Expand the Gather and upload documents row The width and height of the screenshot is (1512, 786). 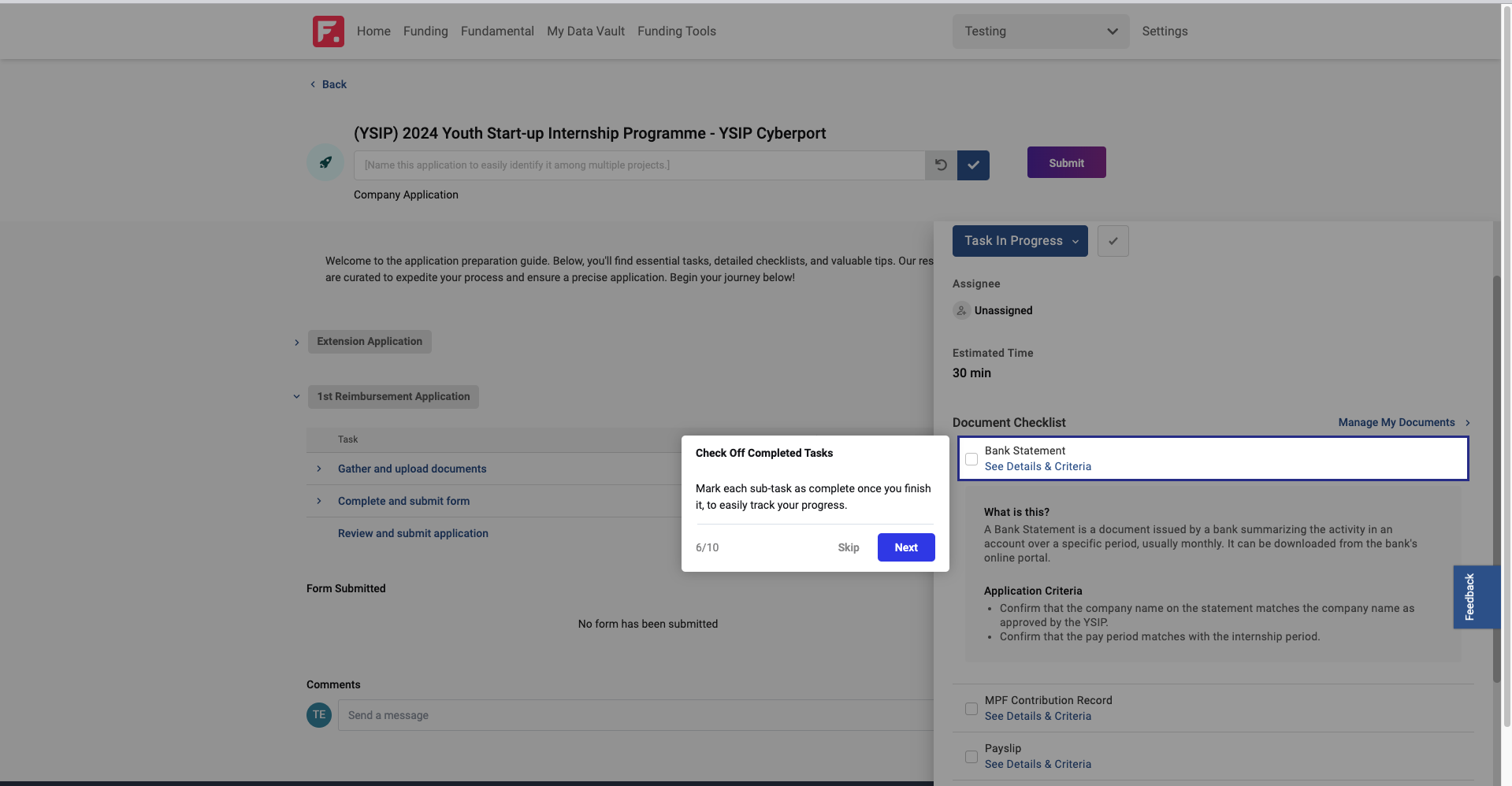(x=318, y=469)
